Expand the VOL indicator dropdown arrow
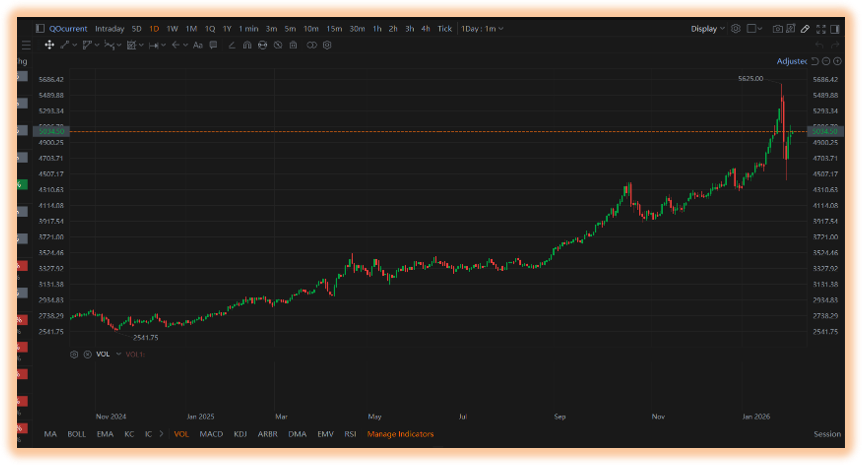The height and width of the screenshot is (465, 862). point(118,355)
